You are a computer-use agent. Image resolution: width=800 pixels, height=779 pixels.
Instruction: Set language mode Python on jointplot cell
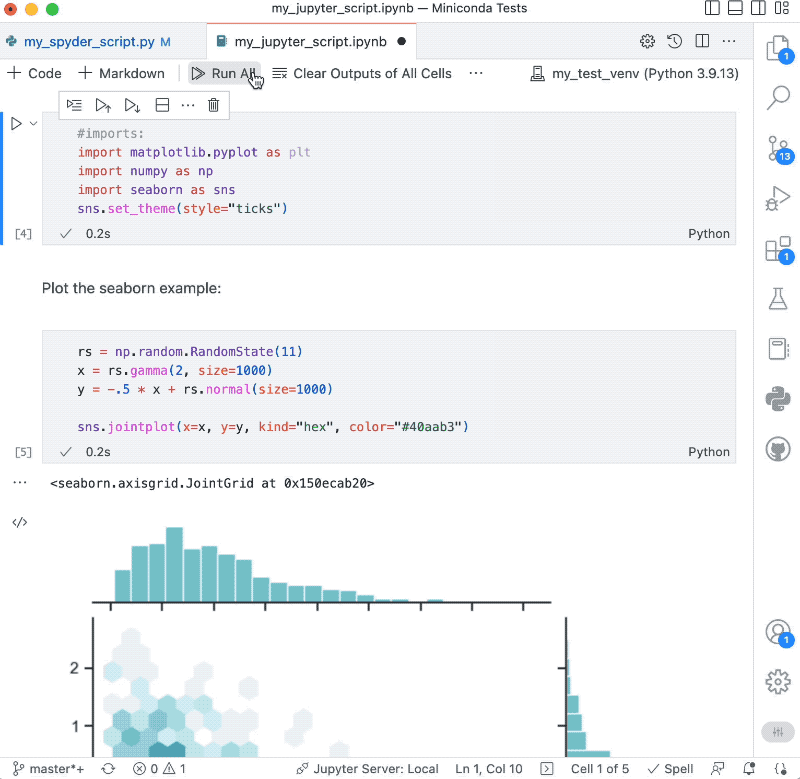pos(709,452)
